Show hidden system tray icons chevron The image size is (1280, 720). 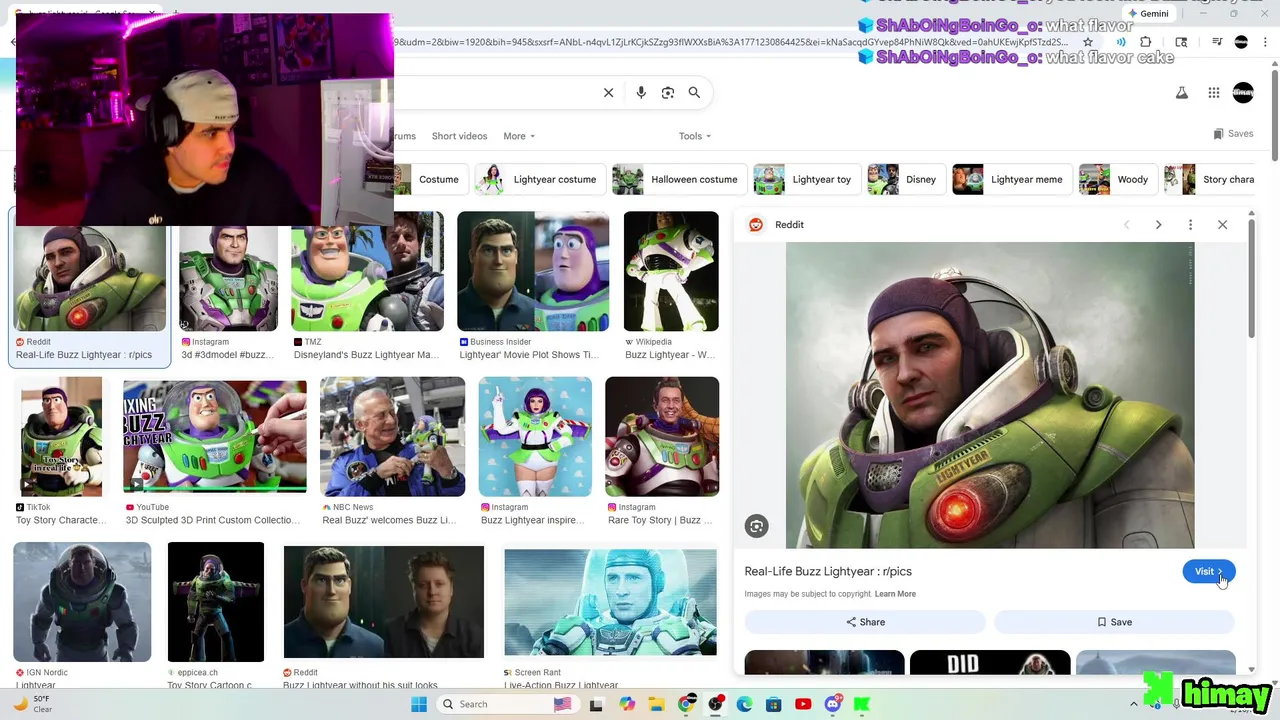tap(1133, 704)
